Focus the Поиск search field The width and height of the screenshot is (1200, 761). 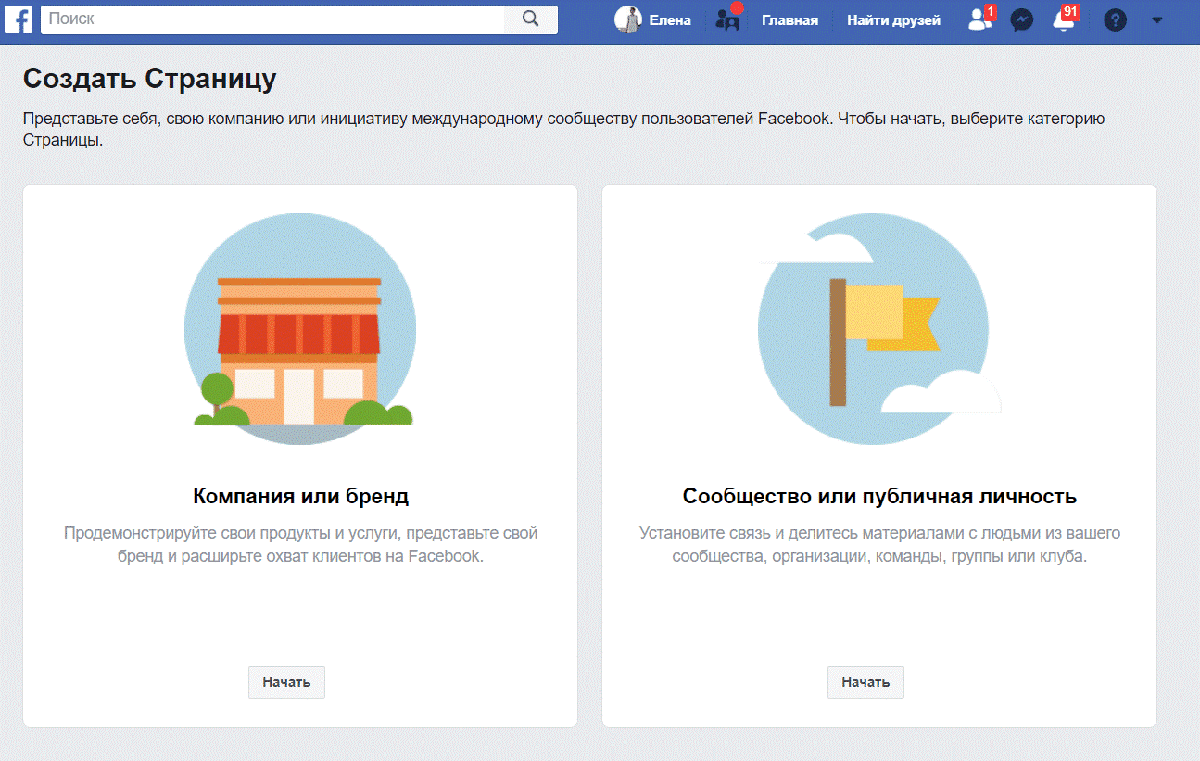tap(273, 19)
